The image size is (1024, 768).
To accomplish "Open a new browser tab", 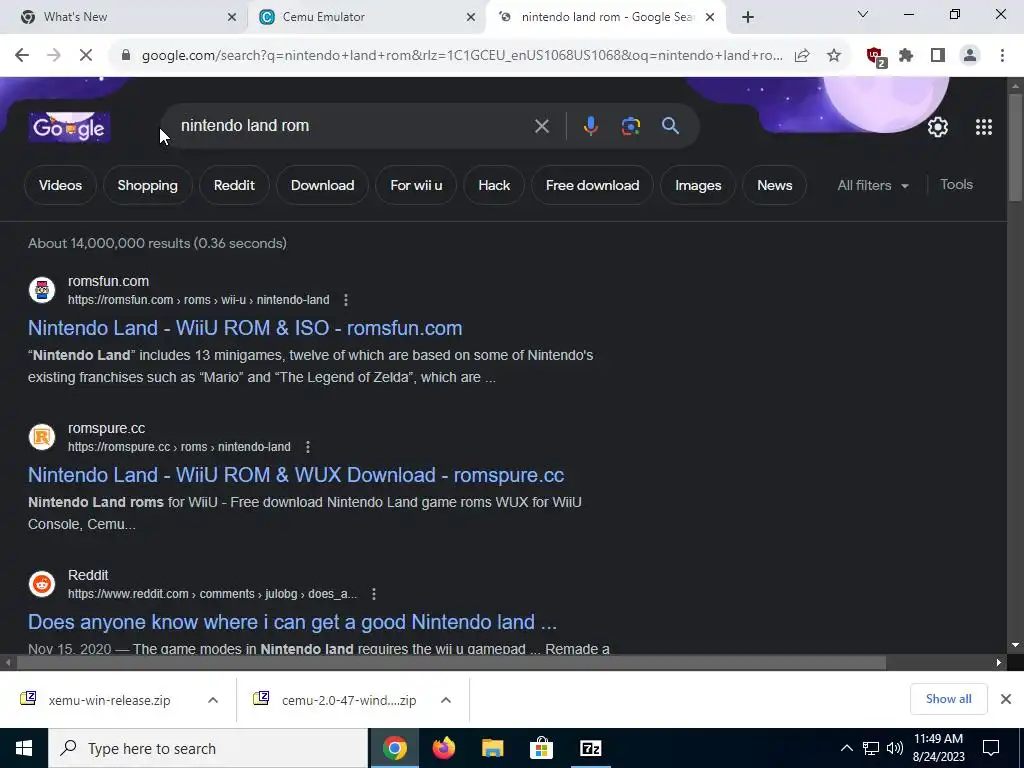I will coord(748,17).
